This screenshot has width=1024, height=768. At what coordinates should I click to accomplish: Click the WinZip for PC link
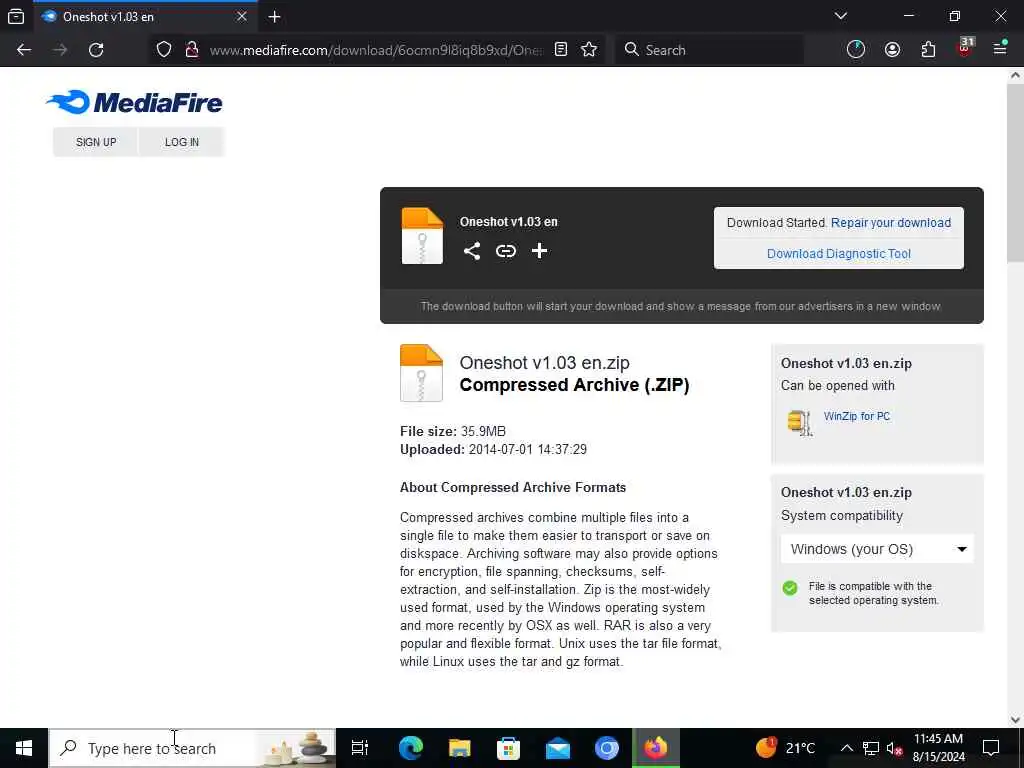[x=857, y=416]
